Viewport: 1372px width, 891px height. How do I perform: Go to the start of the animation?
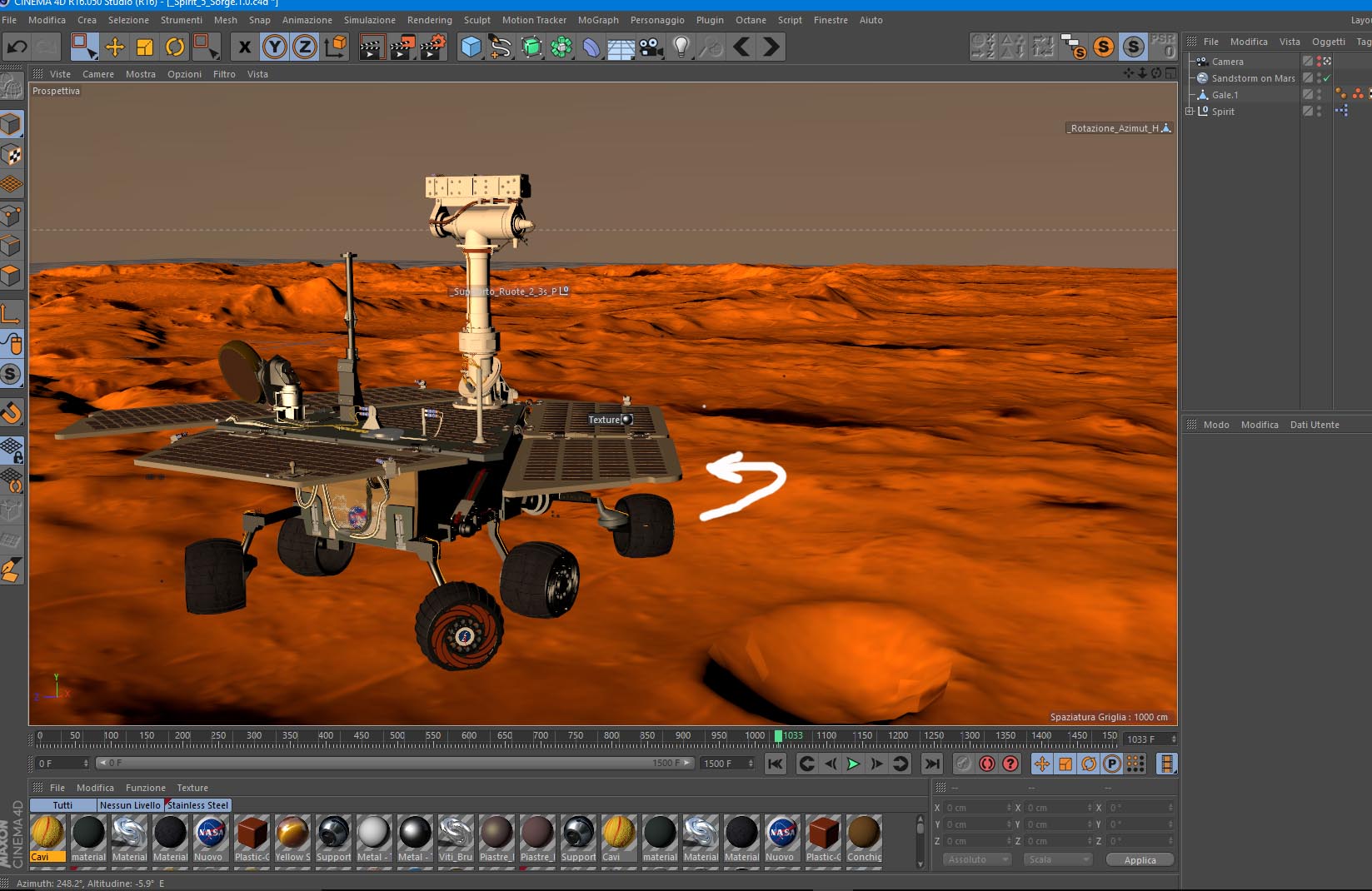pyautogui.click(x=776, y=764)
